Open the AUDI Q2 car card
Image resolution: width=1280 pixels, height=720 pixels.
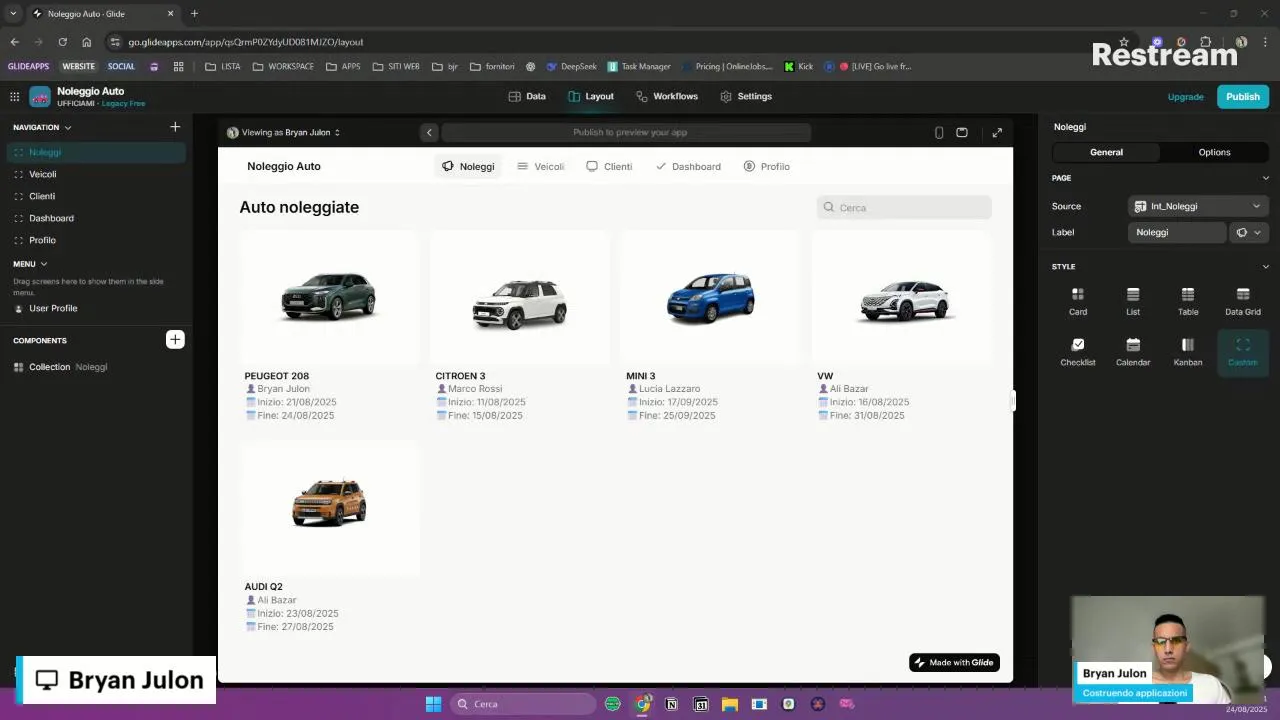pyautogui.click(x=329, y=538)
